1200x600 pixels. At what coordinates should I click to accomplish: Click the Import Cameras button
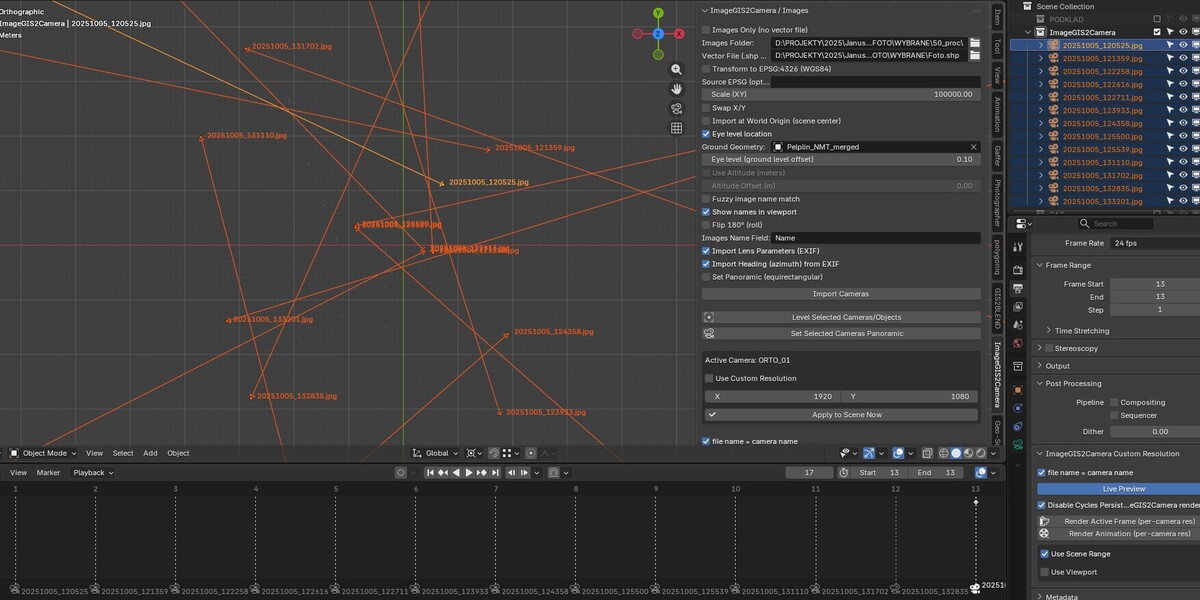pos(841,294)
